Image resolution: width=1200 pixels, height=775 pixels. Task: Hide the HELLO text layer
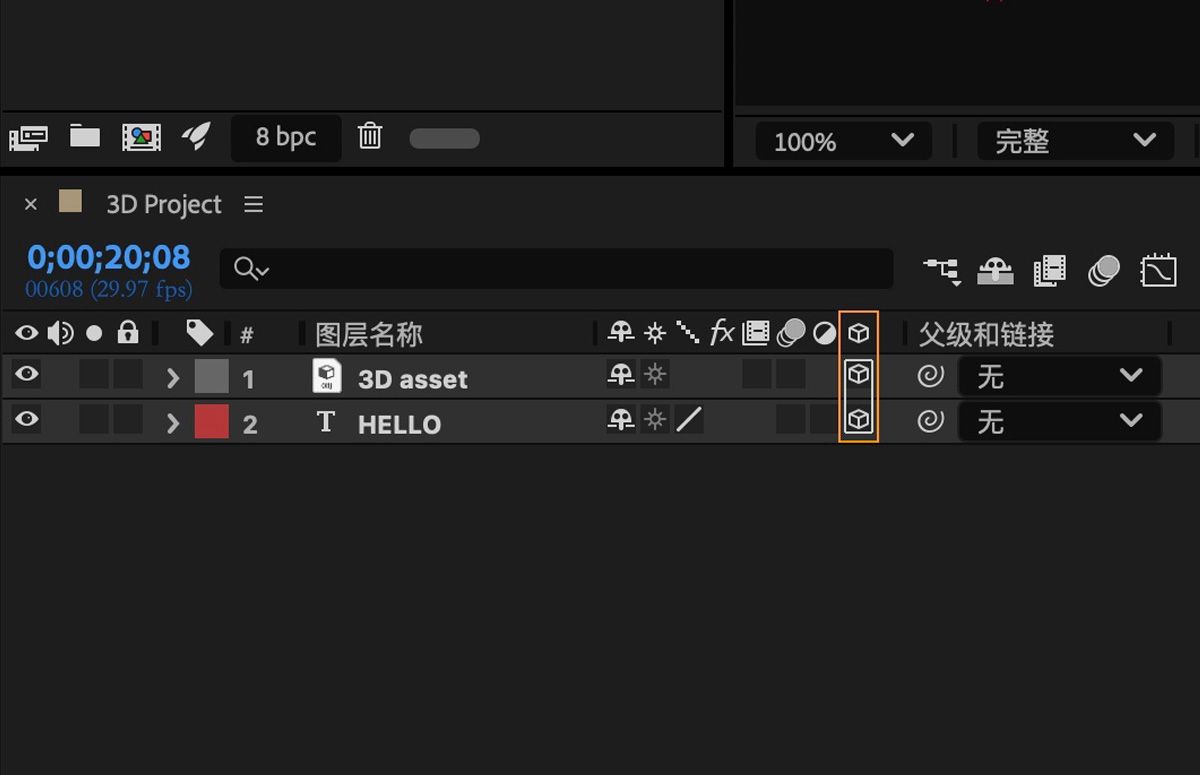pos(26,420)
